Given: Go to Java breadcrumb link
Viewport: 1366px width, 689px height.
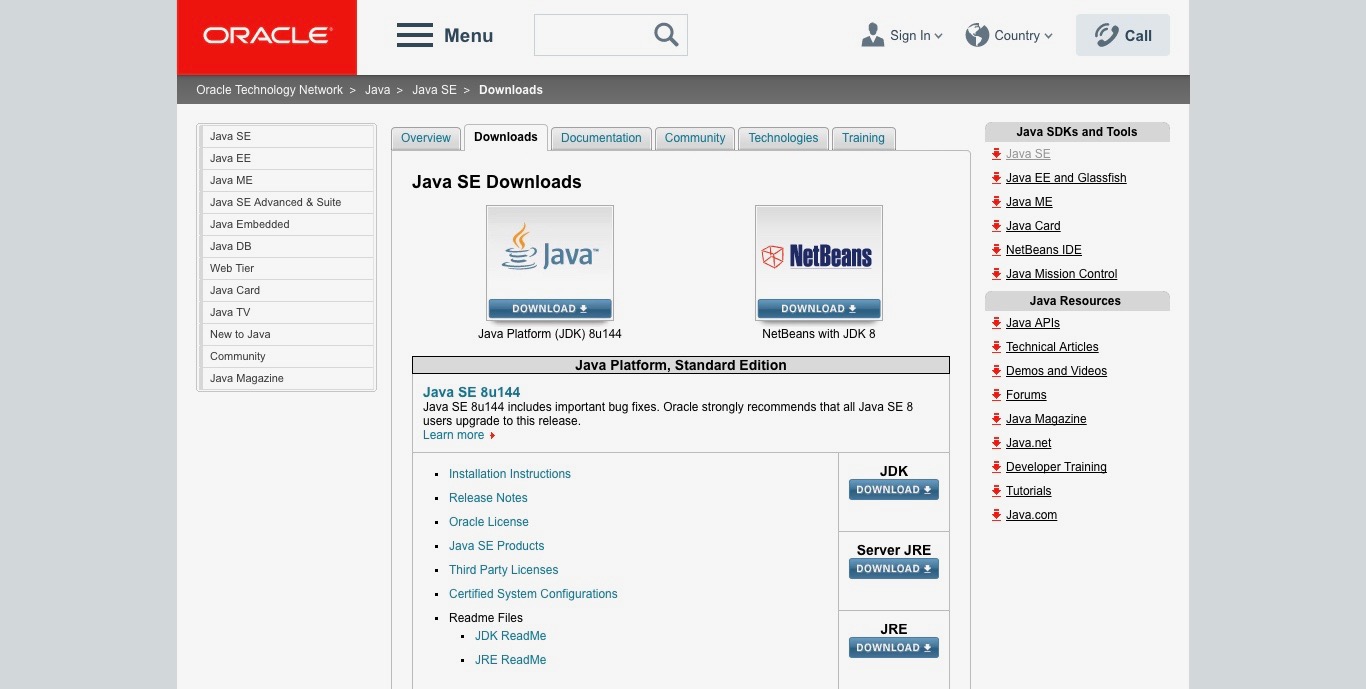Looking at the screenshot, I should tap(377, 90).
